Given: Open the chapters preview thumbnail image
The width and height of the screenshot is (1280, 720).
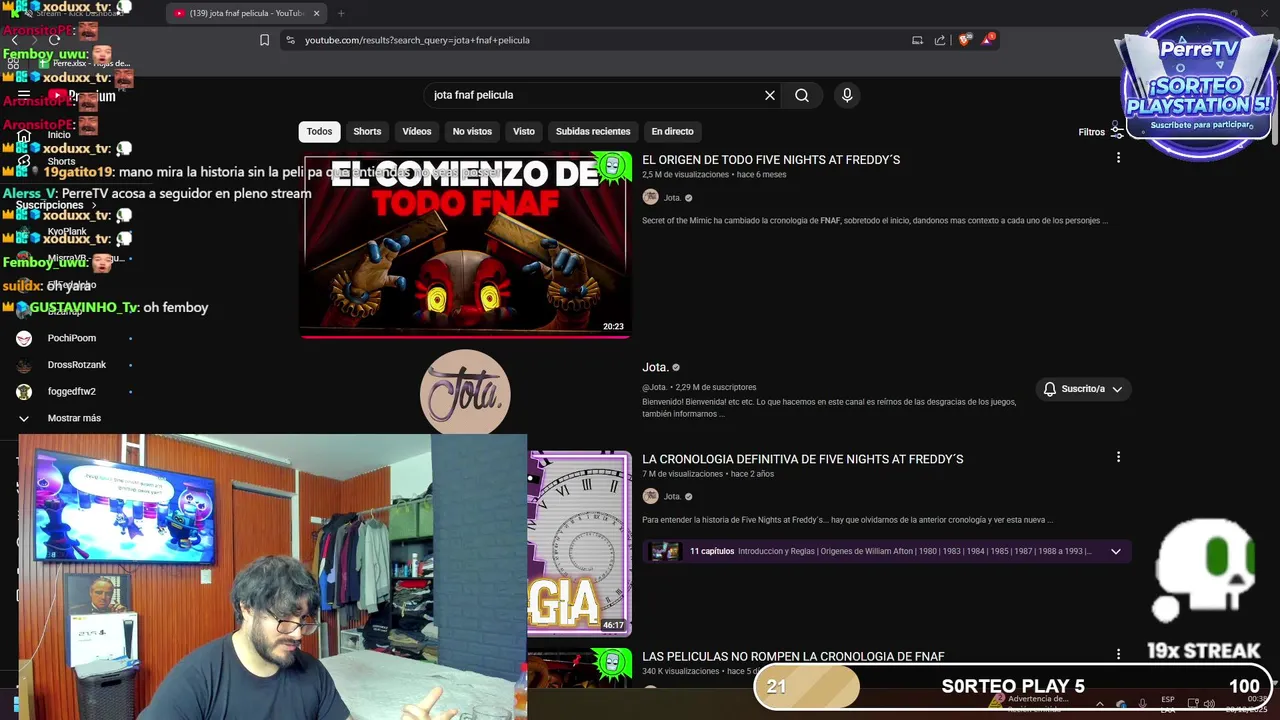Looking at the screenshot, I should point(665,551).
